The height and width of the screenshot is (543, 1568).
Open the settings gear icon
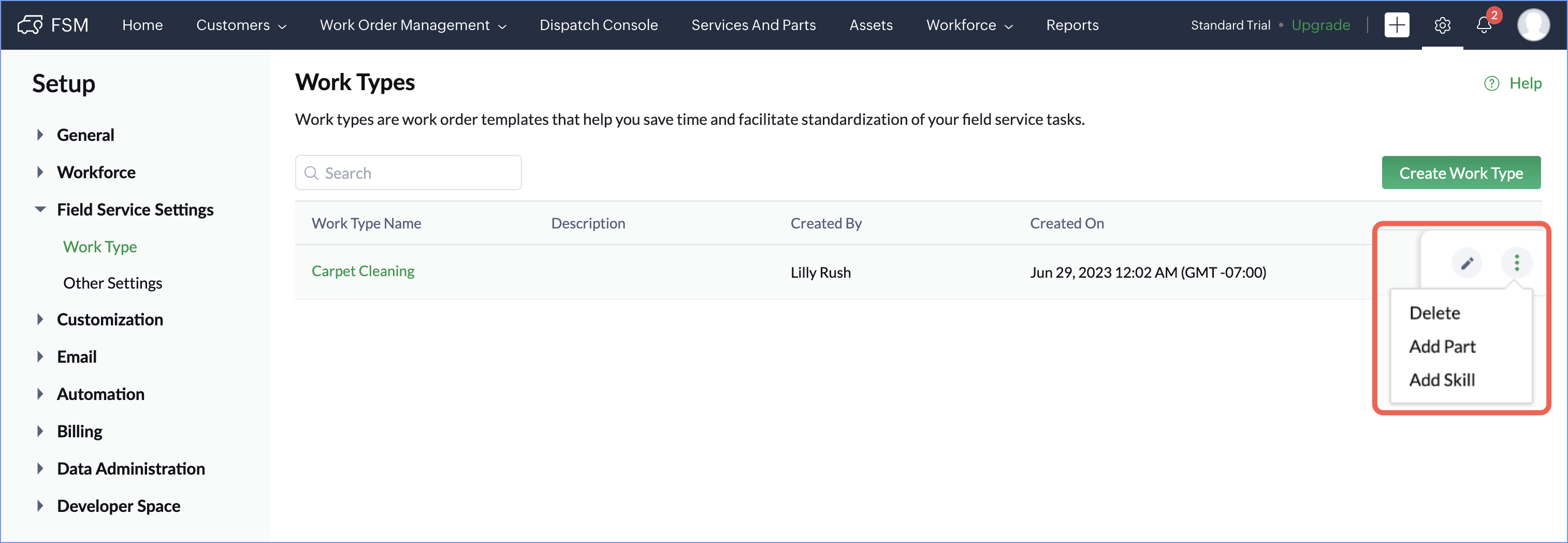click(1442, 25)
